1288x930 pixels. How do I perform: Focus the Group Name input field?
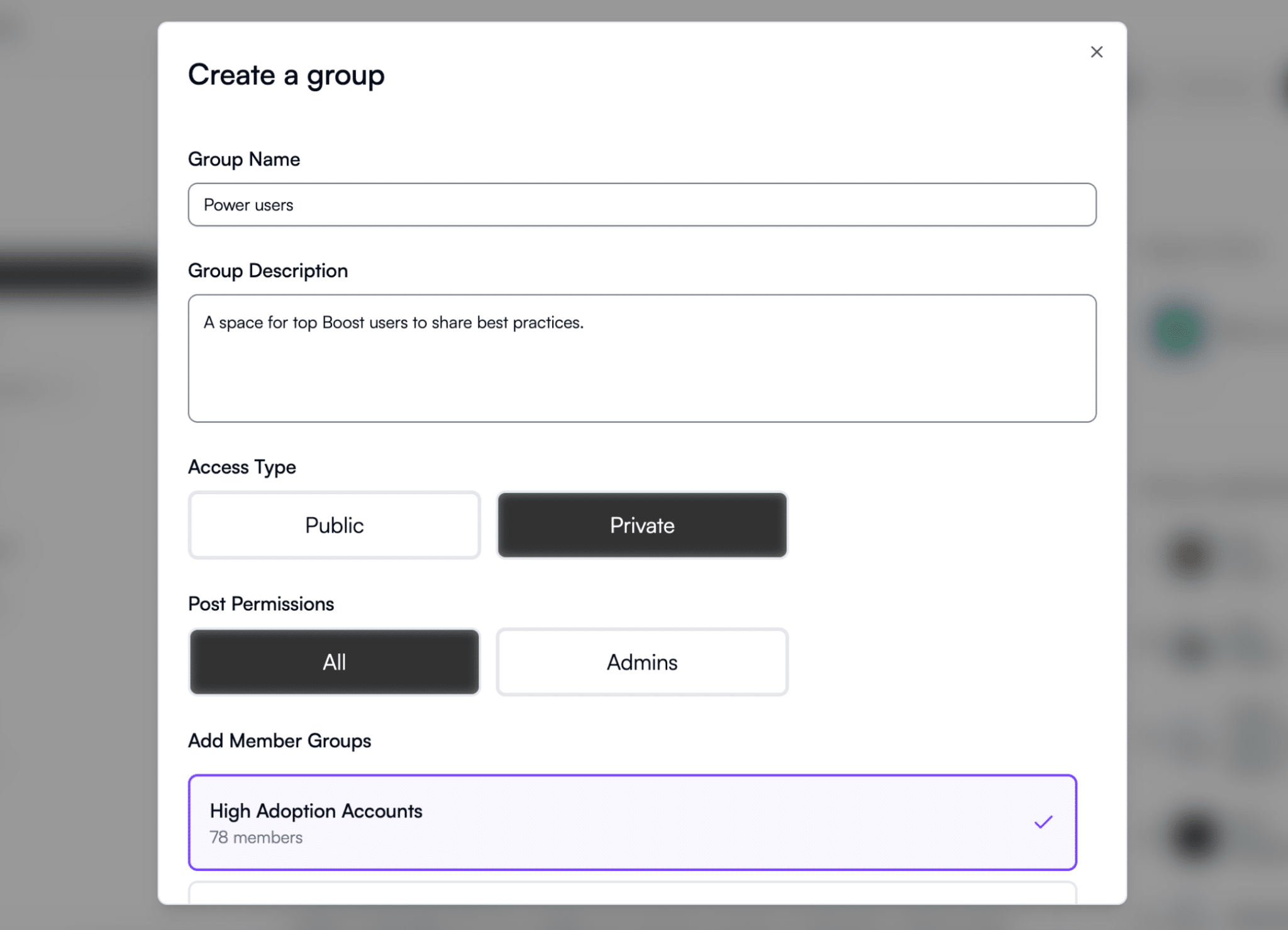(x=641, y=205)
